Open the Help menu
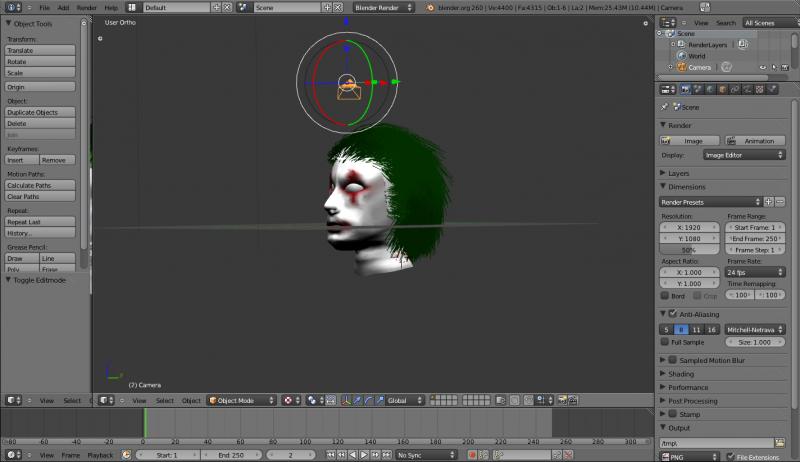800x462 pixels. (111, 8)
